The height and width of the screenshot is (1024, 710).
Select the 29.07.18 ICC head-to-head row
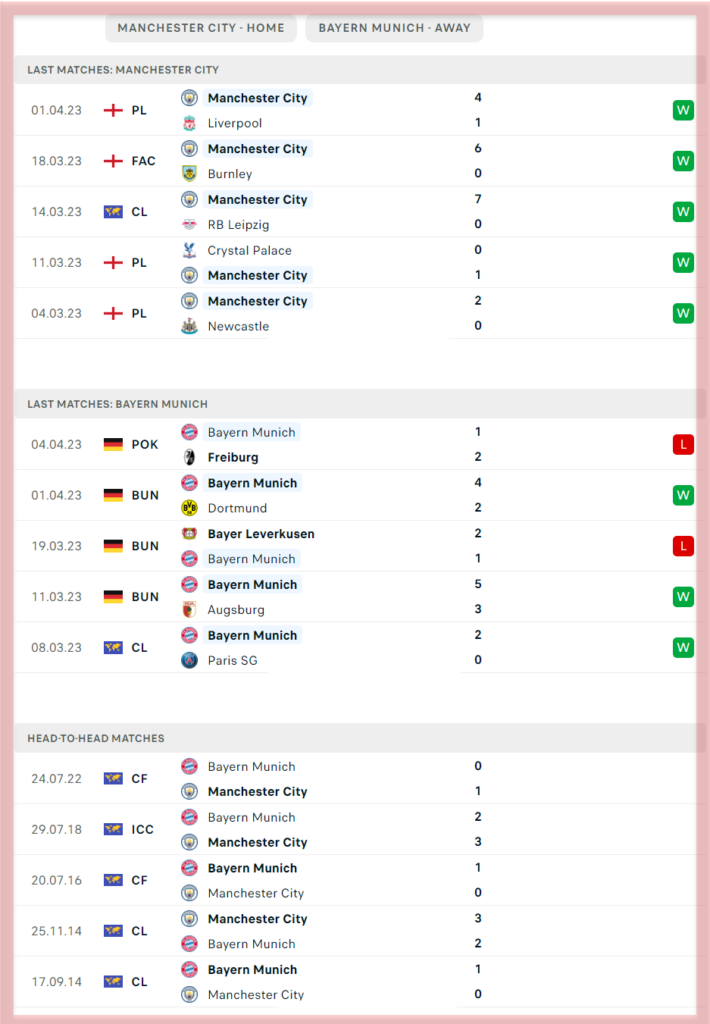point(355,829)
